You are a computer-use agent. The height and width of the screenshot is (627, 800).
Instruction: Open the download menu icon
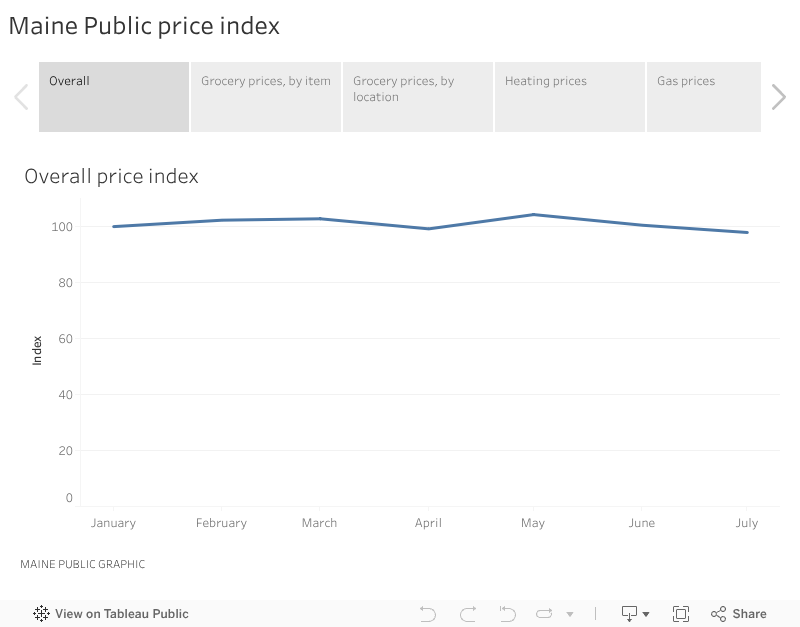[635, 614]
